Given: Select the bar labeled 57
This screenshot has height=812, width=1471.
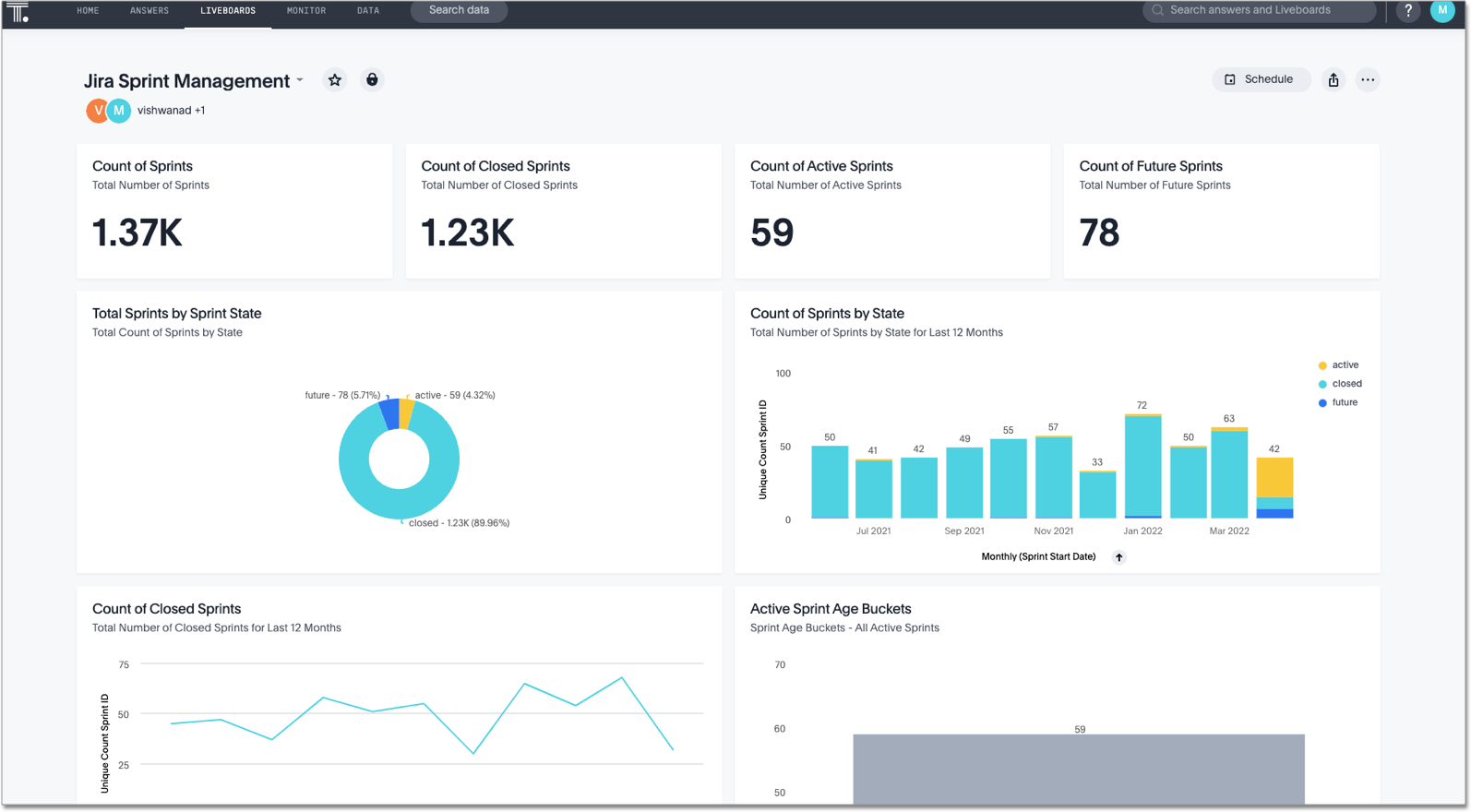Looking at the screenshot, I should (x=1053, y=477).
